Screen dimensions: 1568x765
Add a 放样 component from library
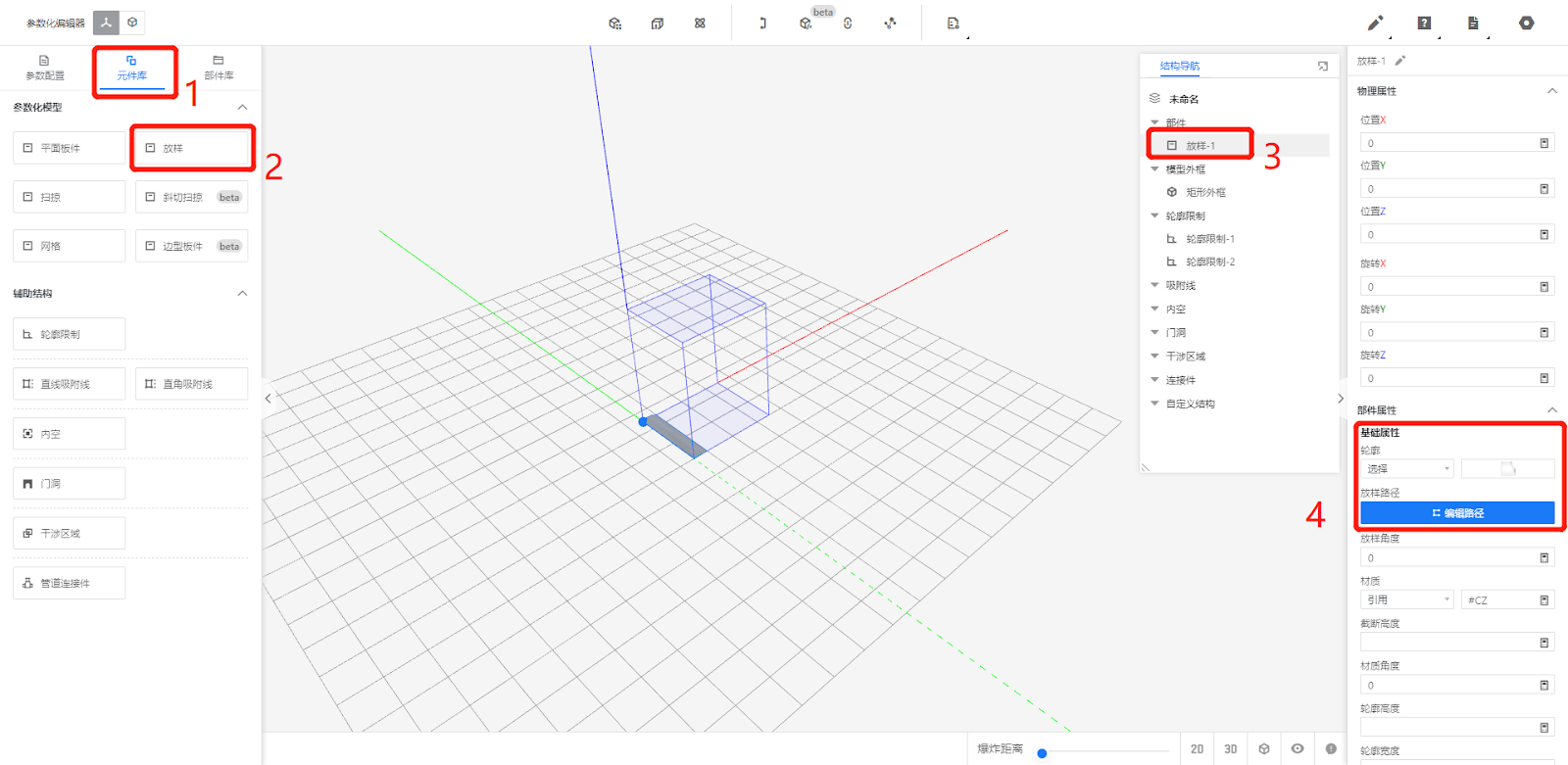click(x=191, y=148)
